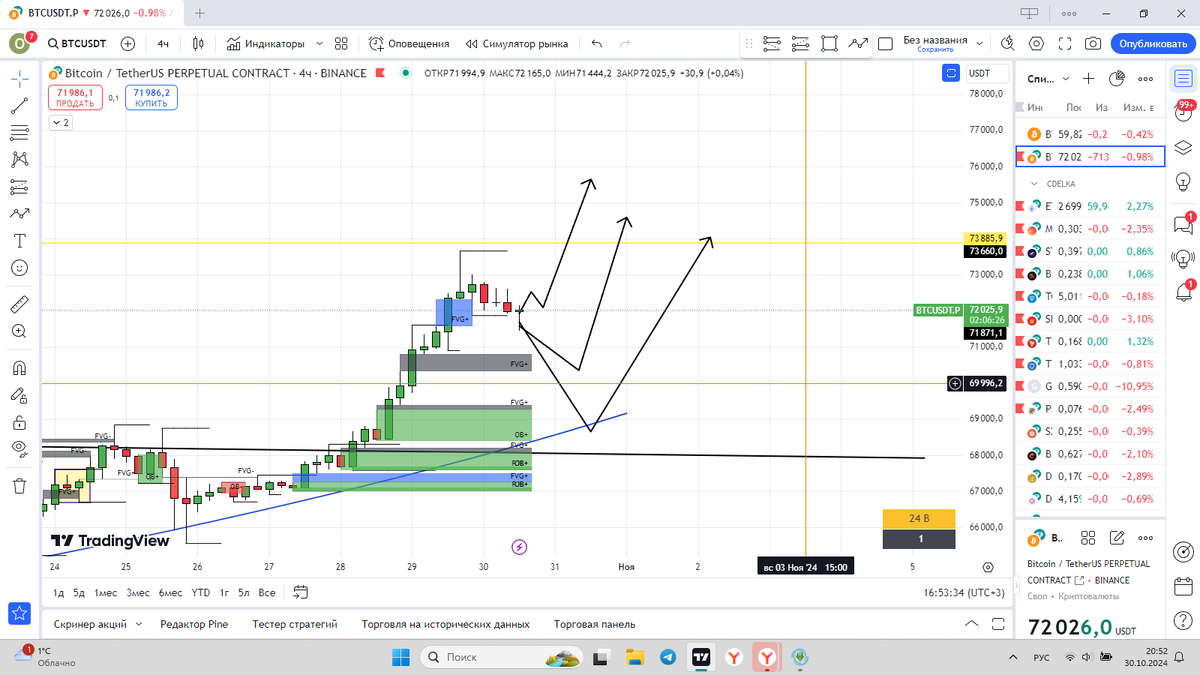Open chart settings hexagon icon
1200x675 pixels.
[x=1036, y=44]
